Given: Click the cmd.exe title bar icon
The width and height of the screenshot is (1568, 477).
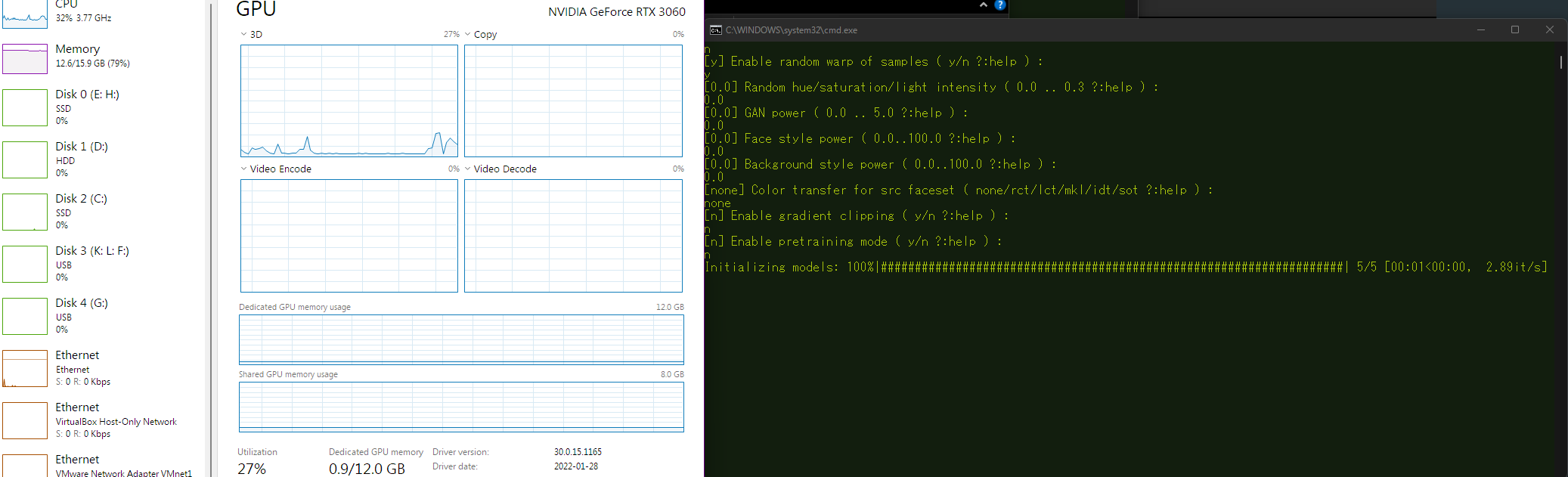Looking at the screenshot, I should pos(715,30).
